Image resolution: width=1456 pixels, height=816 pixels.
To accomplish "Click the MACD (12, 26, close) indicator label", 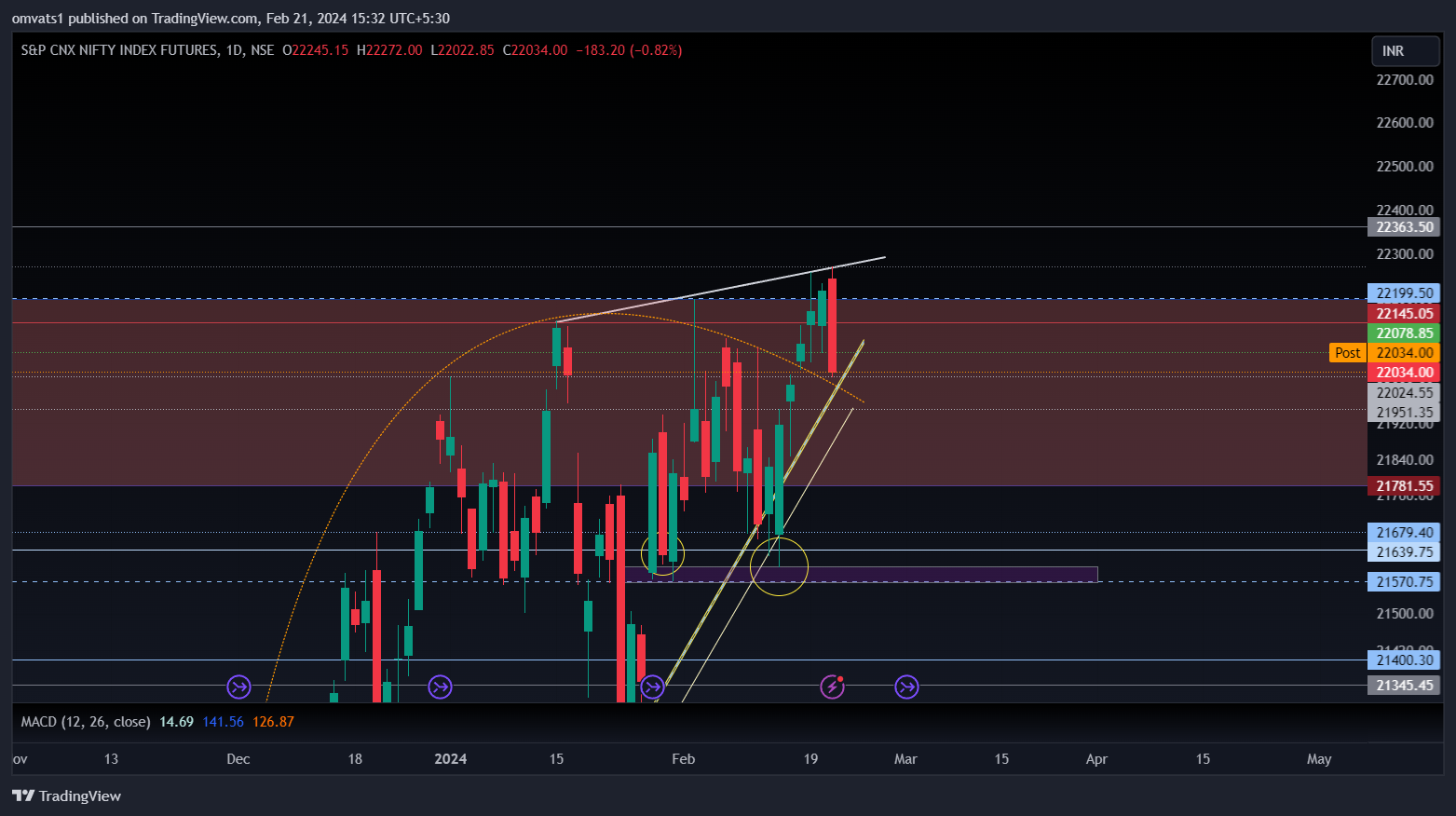I will [86, 722].
